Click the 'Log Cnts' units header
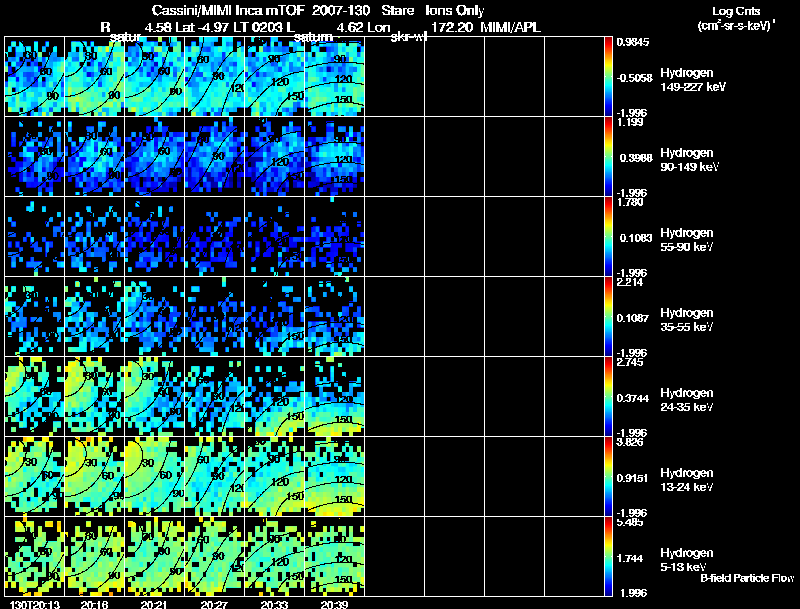800x609 pixels. pyautogui.click(x=736, y=12)
